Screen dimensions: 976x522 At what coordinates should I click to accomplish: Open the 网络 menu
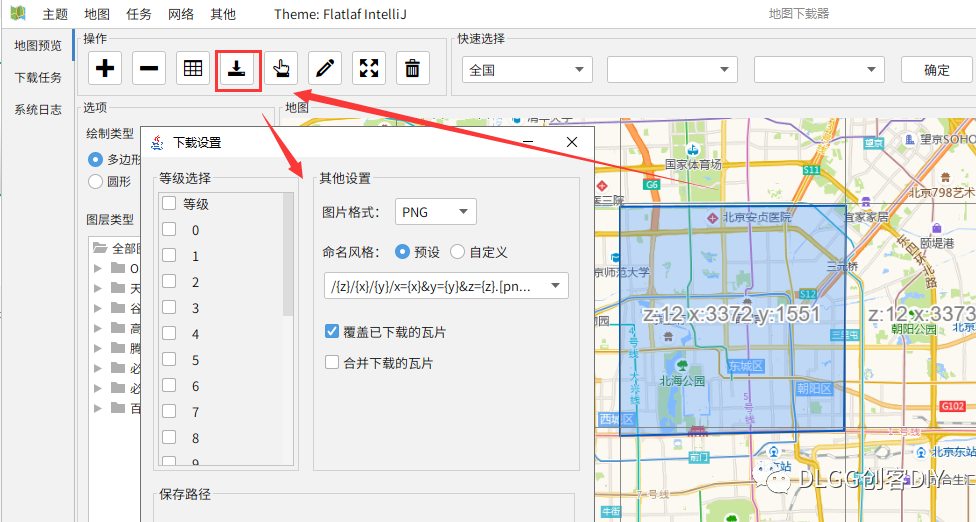click(x=181, y=14)
